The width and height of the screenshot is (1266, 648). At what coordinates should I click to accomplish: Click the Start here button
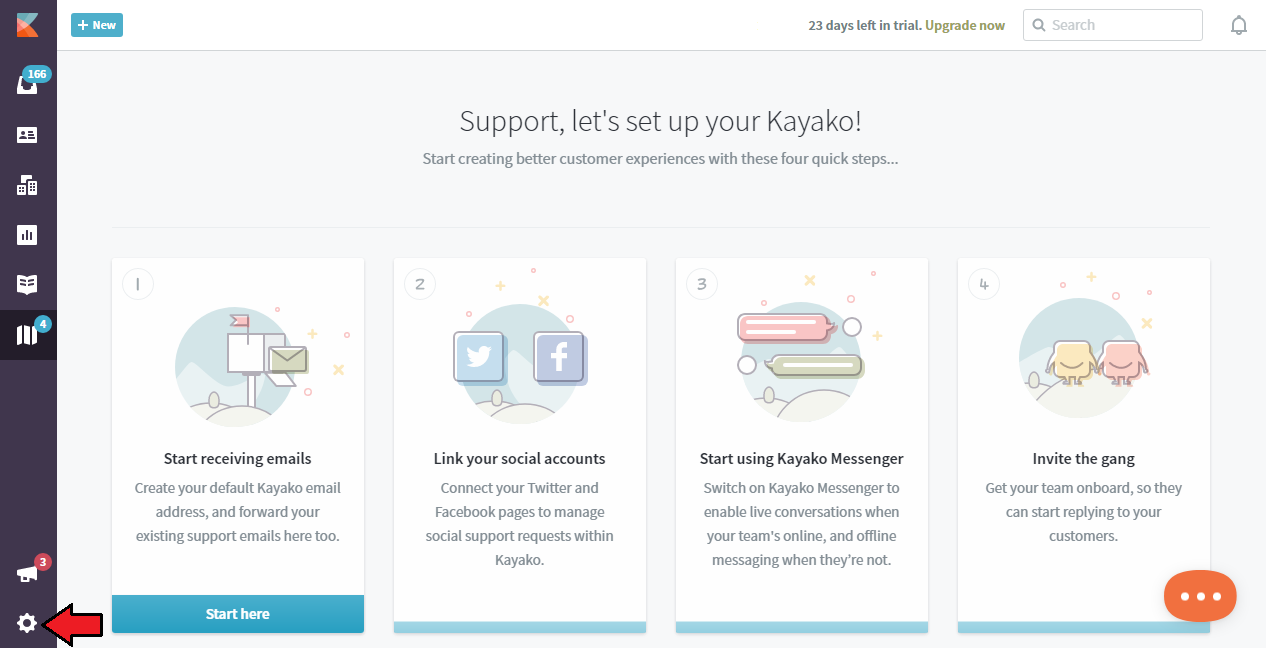tap(238, 614)
